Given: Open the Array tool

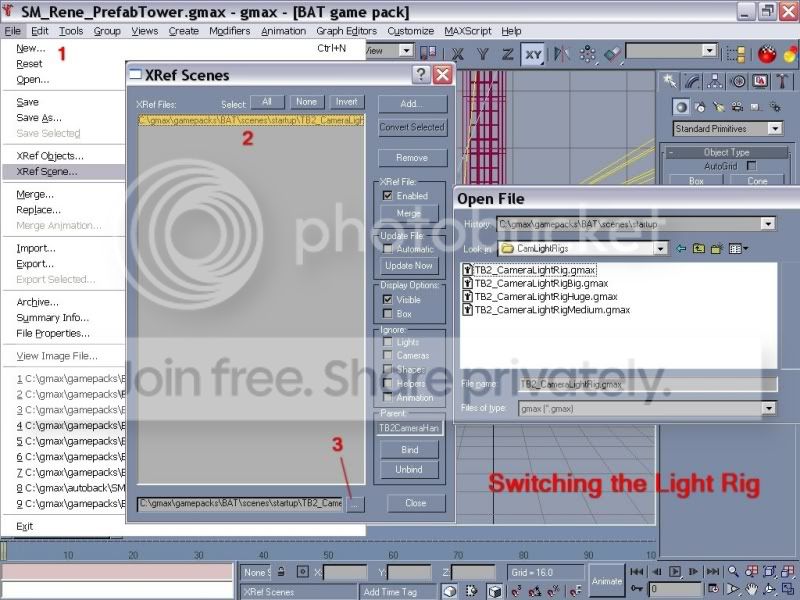Looking at the screenshot, I should [587, 54].
